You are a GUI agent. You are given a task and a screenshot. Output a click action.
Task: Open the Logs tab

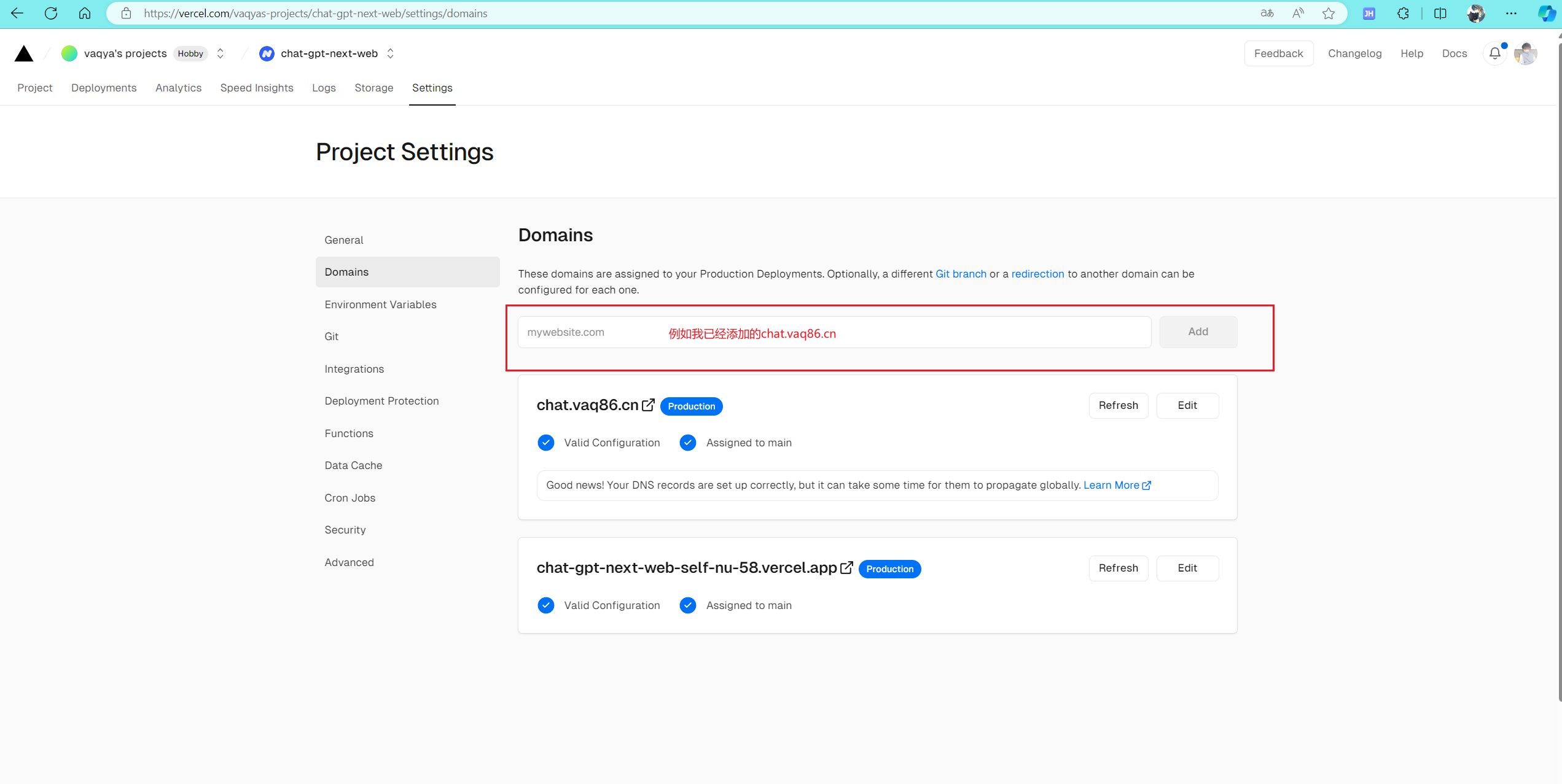pyautogui.click(x=324, y=88)
